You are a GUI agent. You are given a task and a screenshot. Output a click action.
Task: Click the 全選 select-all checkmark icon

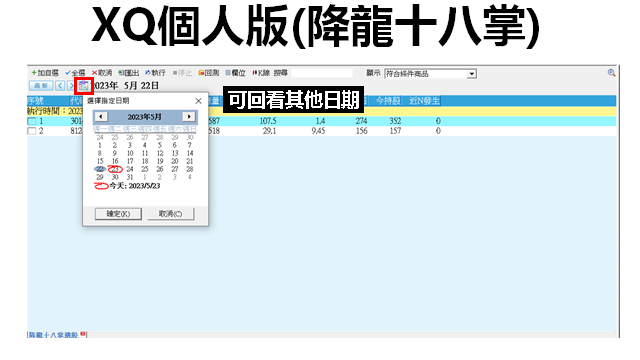click(68, 73)
